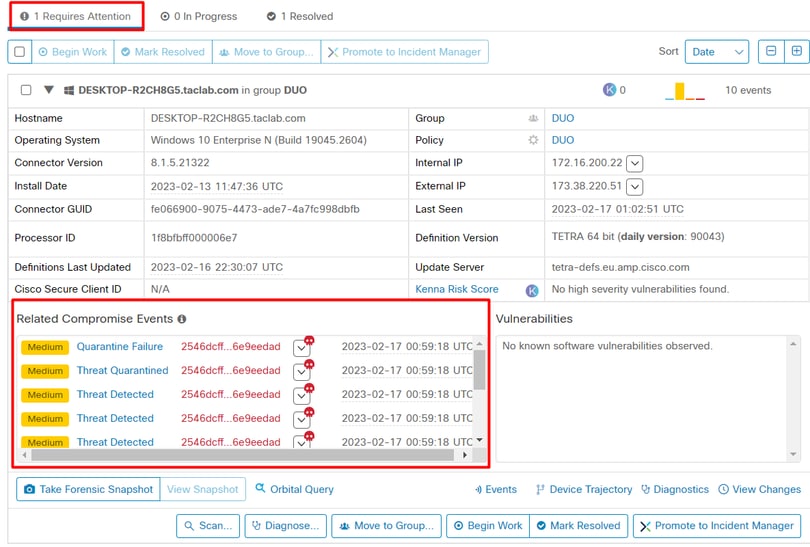Open the Kenna Risk Score link
The height and width of the screenshot is (547, 810).
pyautogui.click(x=457, y=289)
